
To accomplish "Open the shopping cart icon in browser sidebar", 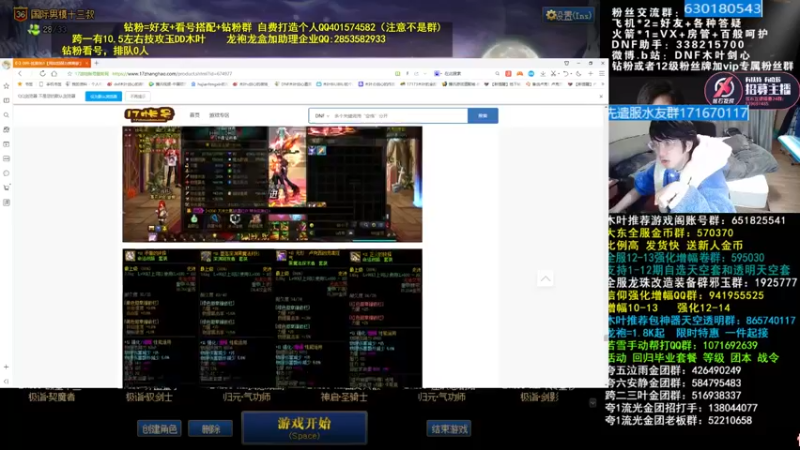I will (6, 188).
